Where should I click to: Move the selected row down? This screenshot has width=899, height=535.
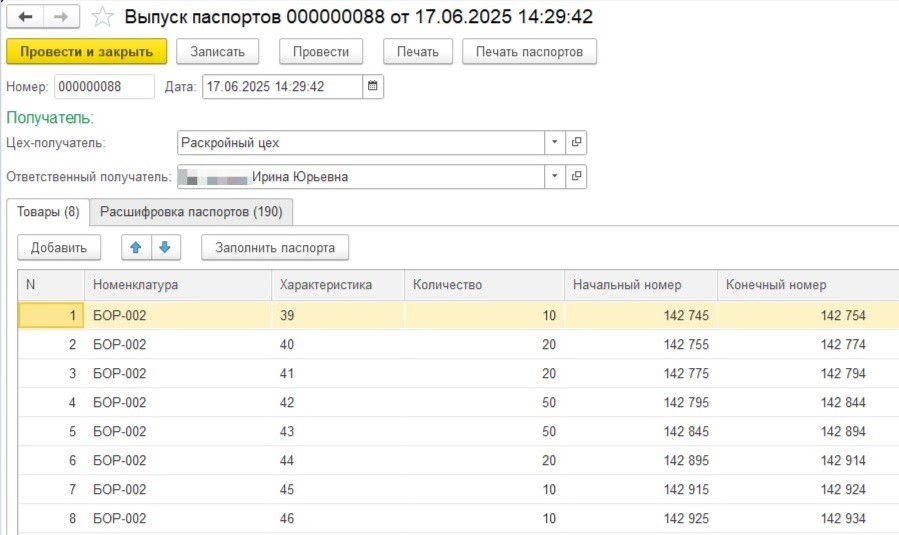pos(165,247)
